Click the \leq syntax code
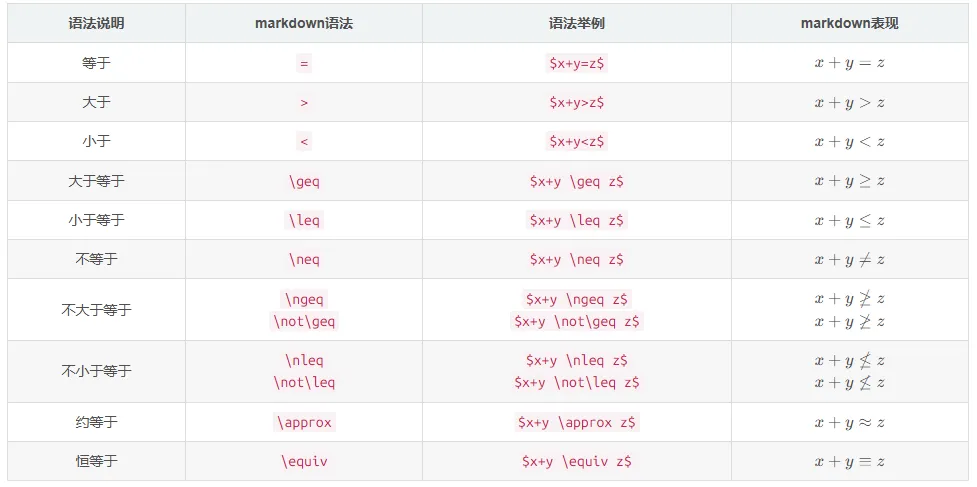The width and height of the screenshot is (977, 487). pos(304,221)
